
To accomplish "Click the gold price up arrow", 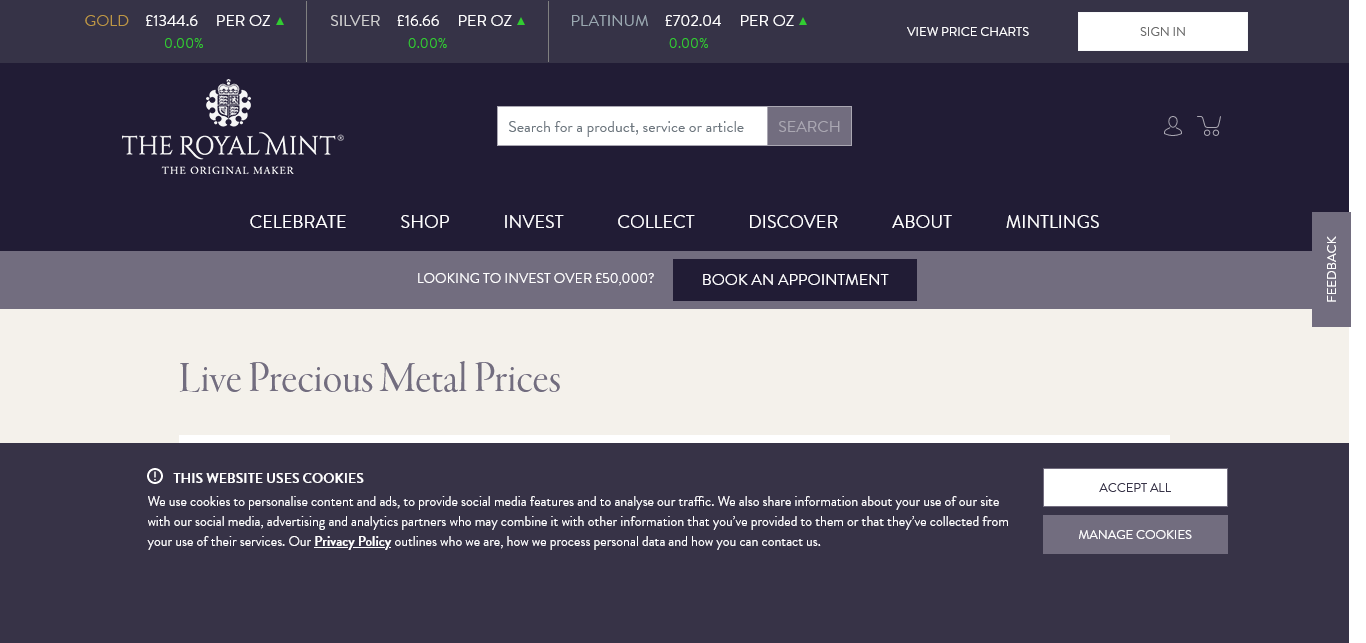I will click(x=280, y=21).
